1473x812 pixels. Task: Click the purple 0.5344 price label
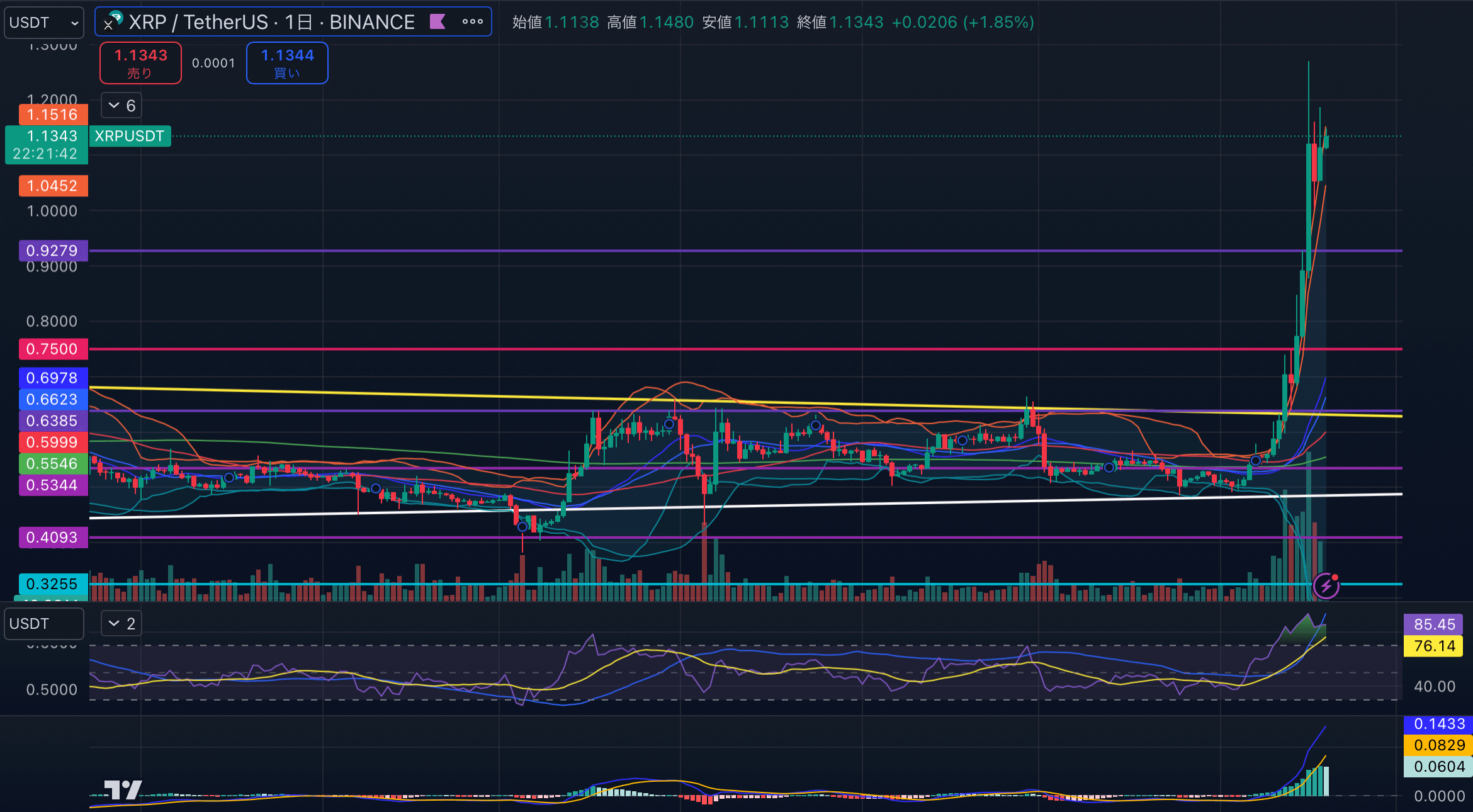(x=53, y=485)
